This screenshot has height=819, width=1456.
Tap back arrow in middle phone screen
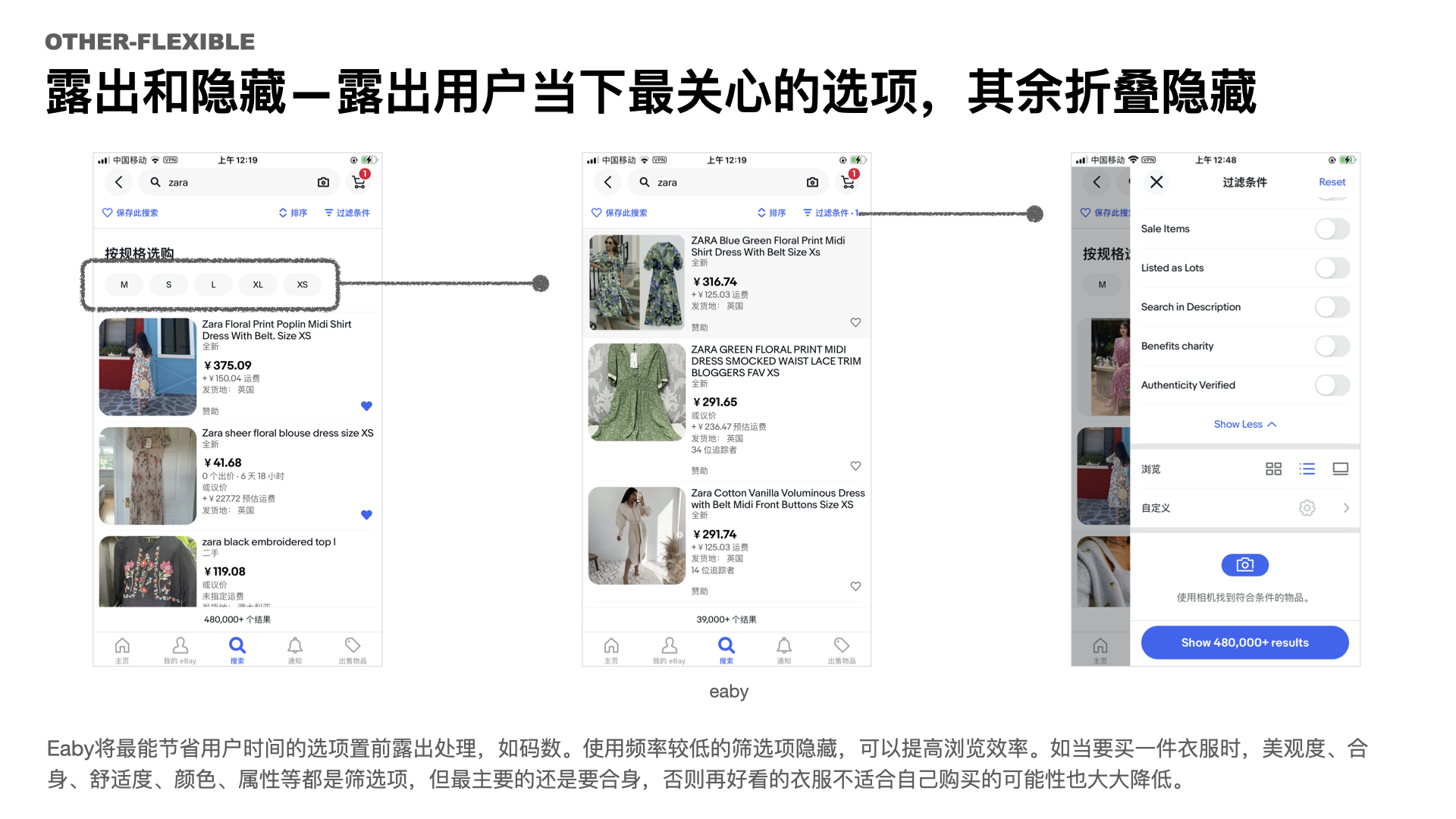pos(607,182)
